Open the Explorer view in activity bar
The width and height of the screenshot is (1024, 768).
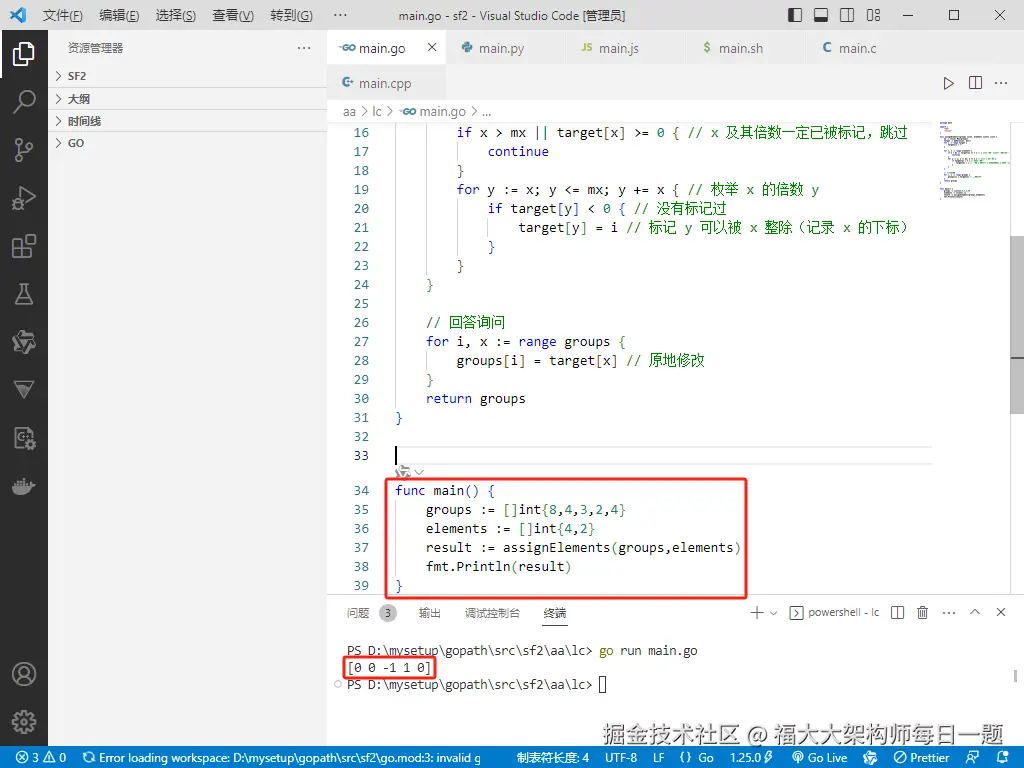(x=24, y=54)
